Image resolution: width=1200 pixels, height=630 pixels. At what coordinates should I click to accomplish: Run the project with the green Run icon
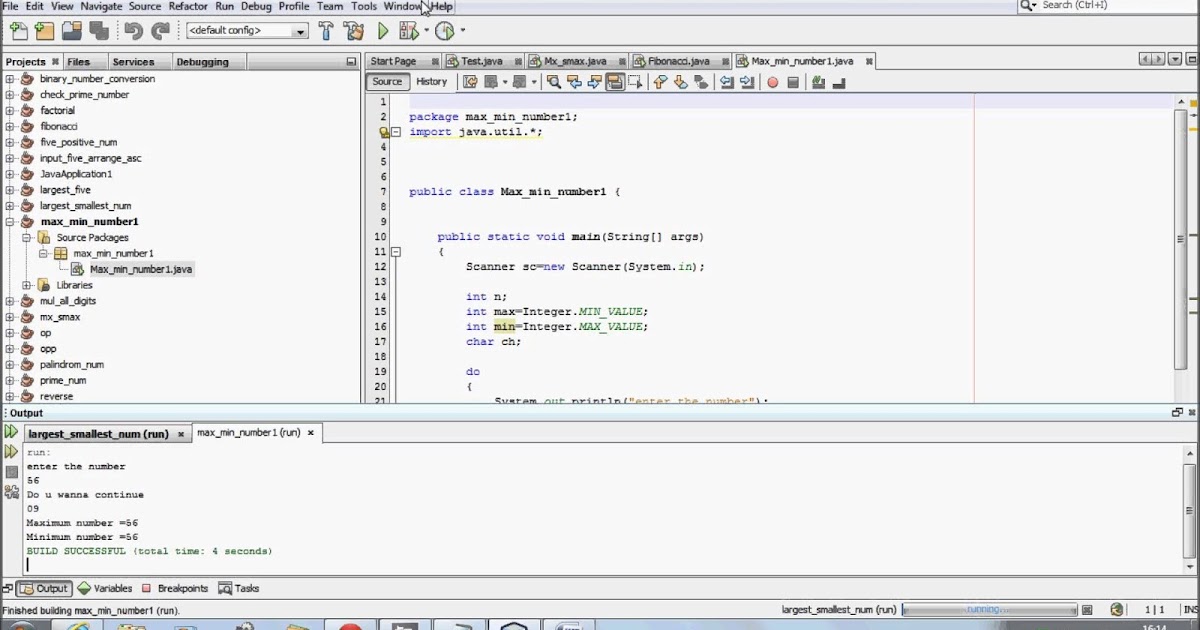tap(382, 31)
